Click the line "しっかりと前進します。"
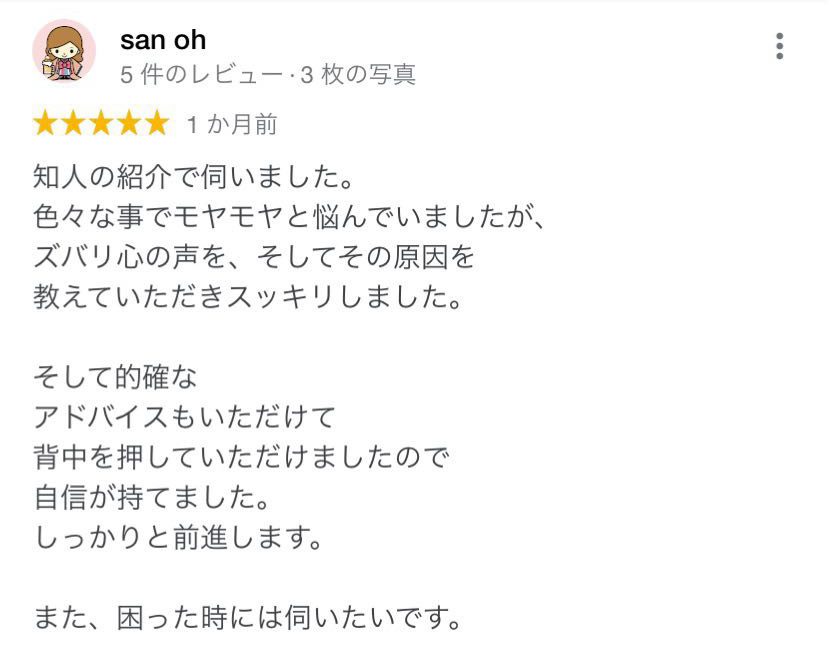Image resolution: width=828 pixels, height=660 pixels. (x=181, y=538)
